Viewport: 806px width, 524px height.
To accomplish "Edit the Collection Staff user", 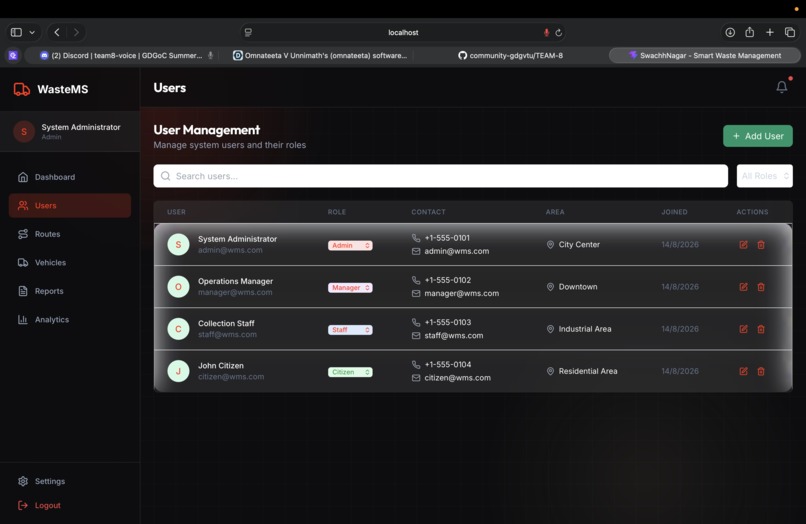I will click(x=743, y=329).
